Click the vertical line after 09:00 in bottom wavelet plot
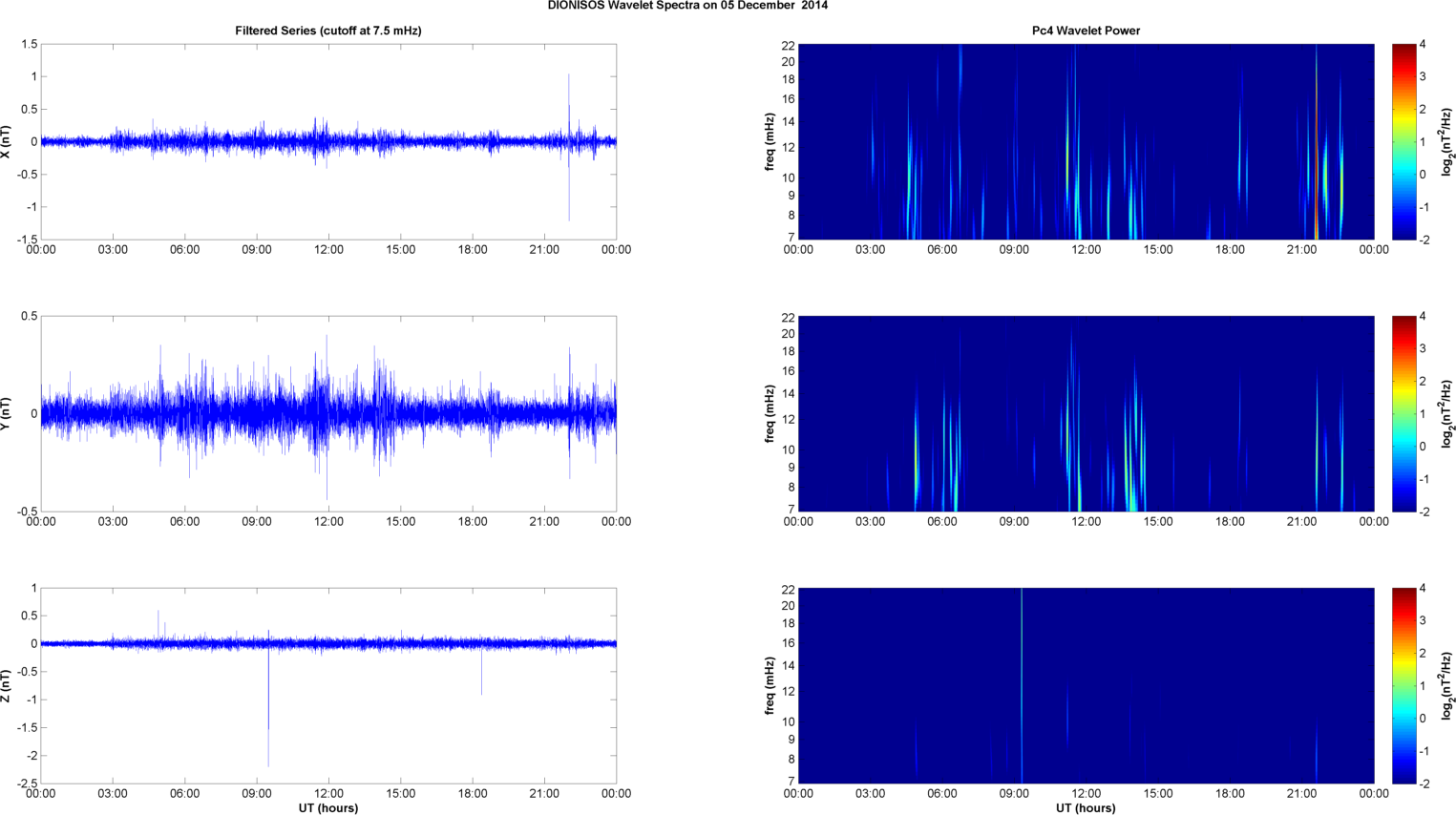 click(x=1022, y=685)
